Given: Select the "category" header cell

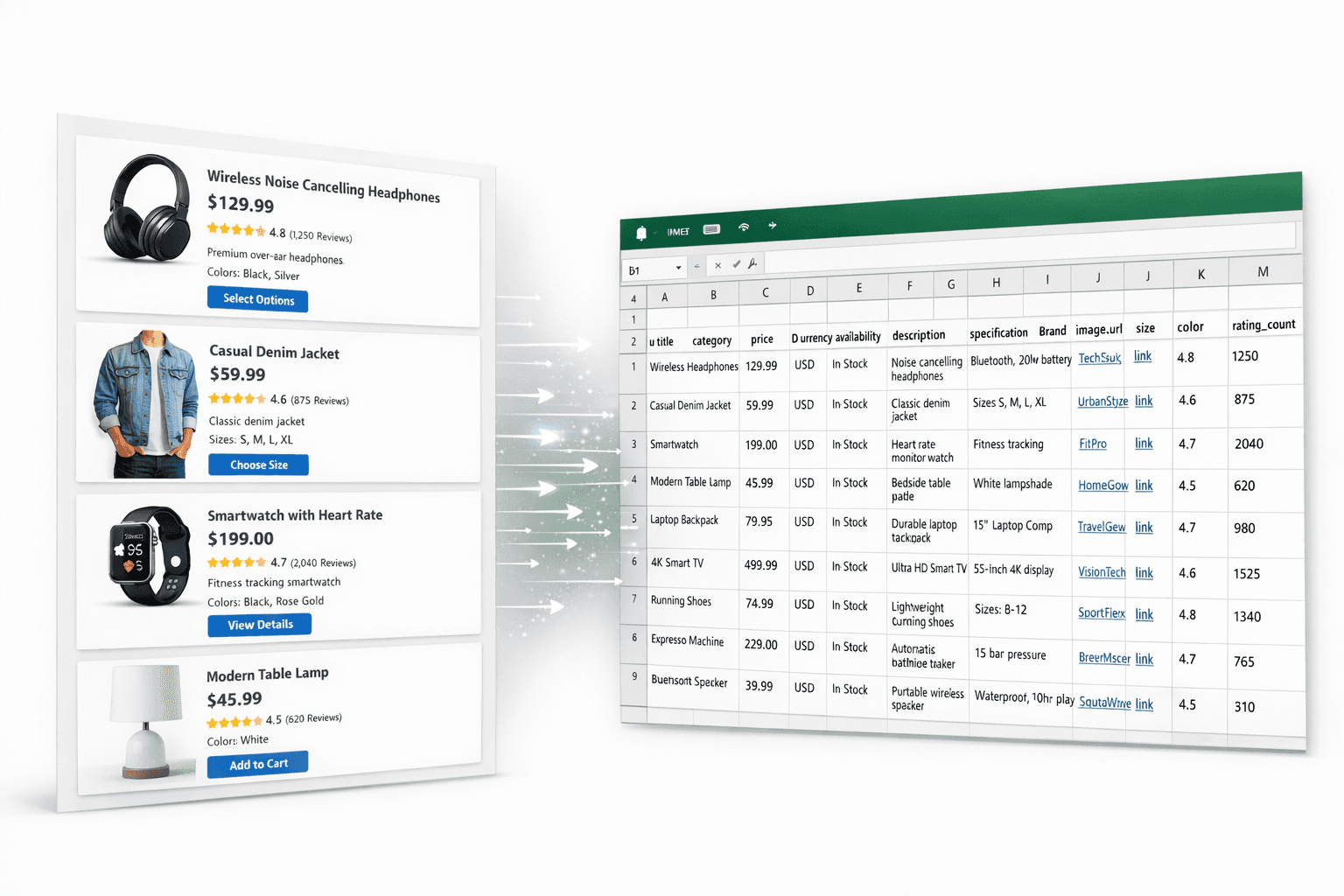Looking at the screenshot, I should 711,340.
